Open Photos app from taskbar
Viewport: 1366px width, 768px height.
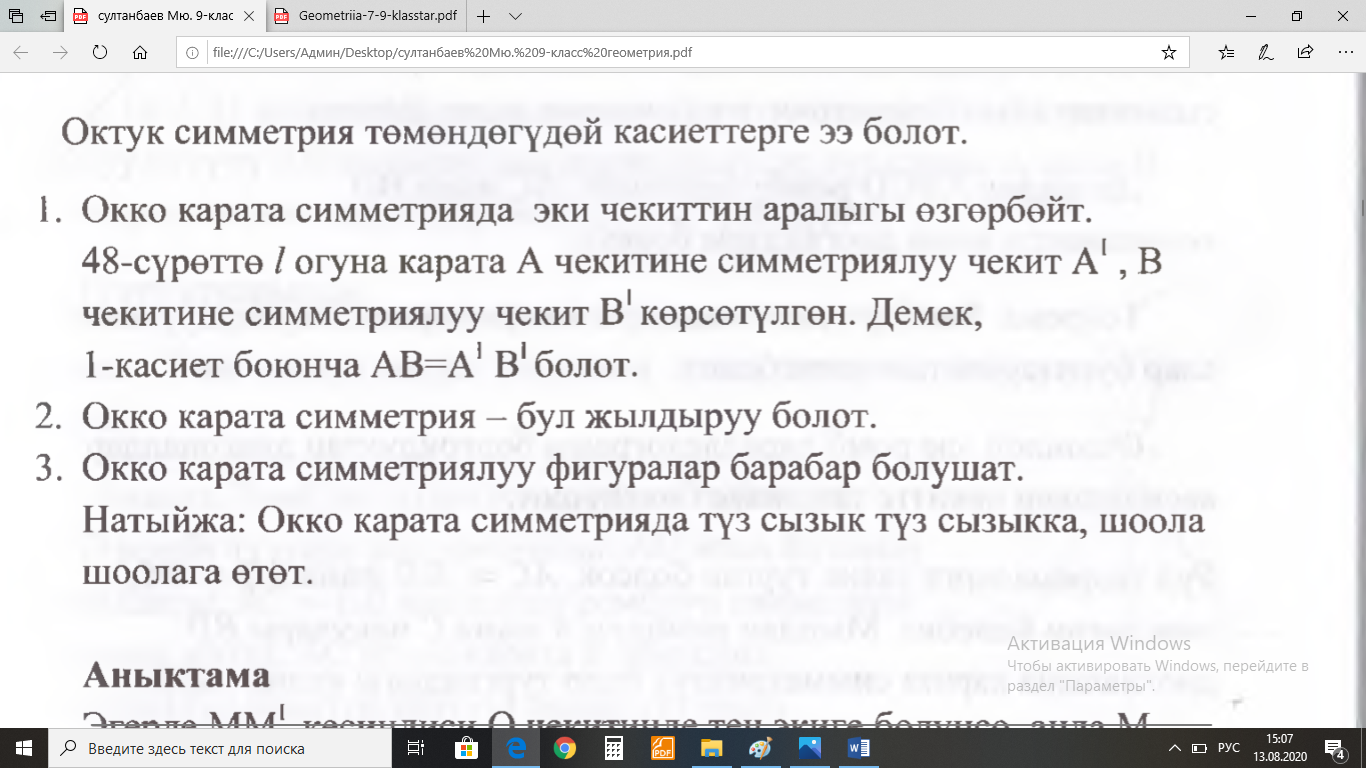coord(809,748)
